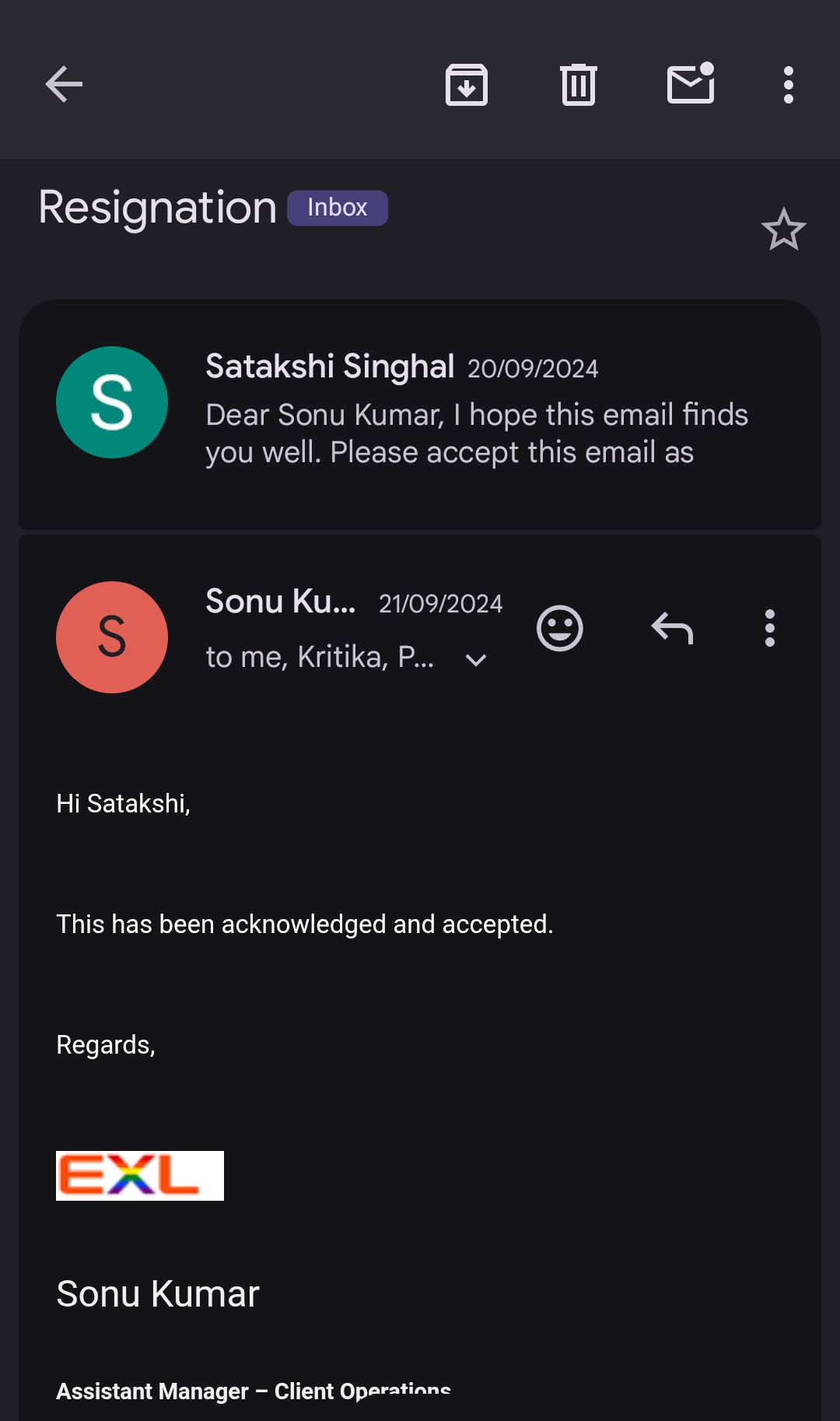
Task: Open Sonu Kumar's red avatar
Action: pyautogui.click(x=112, y=637)
